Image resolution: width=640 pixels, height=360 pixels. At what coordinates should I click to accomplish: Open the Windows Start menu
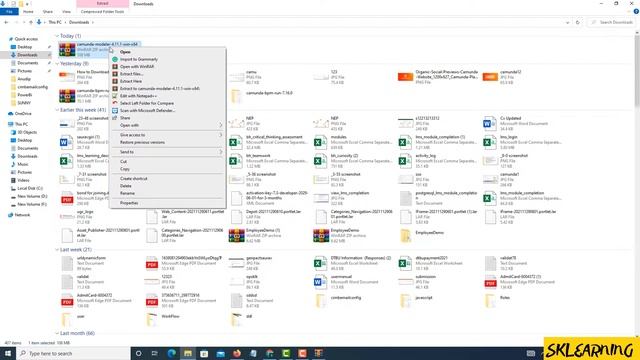click(x=8, y=353)
